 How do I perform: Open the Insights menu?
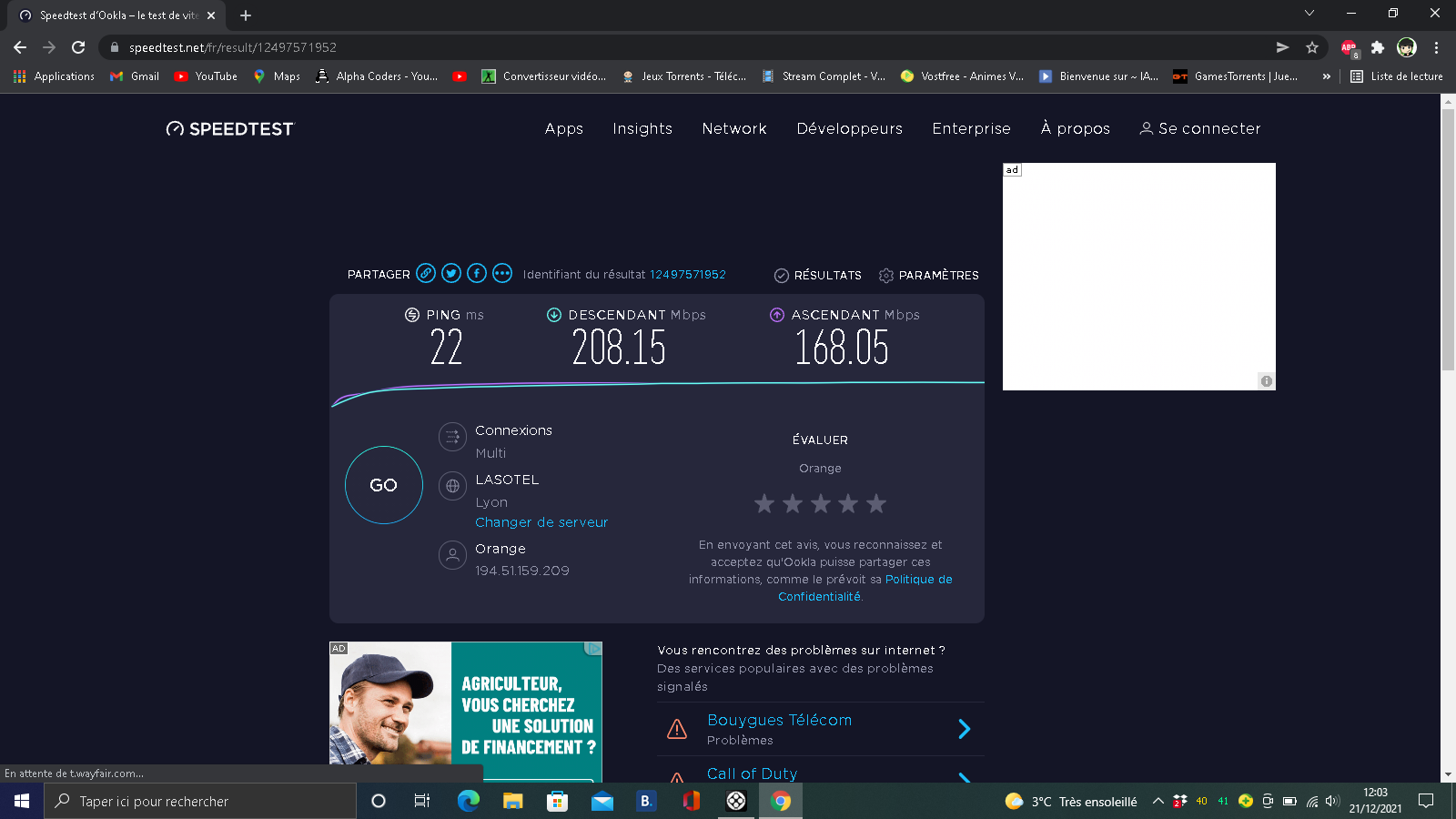coord(642,128)
